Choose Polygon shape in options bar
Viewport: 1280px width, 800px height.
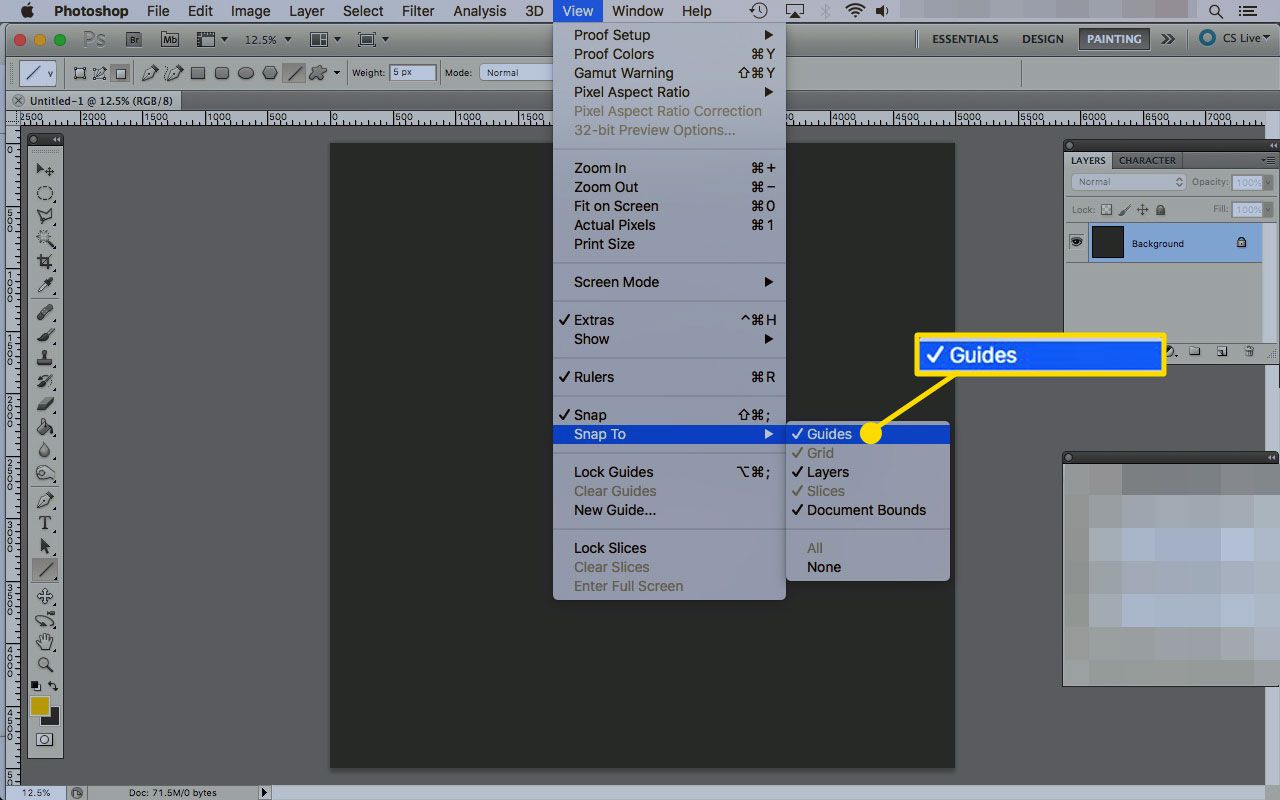(x=270, y=73)
